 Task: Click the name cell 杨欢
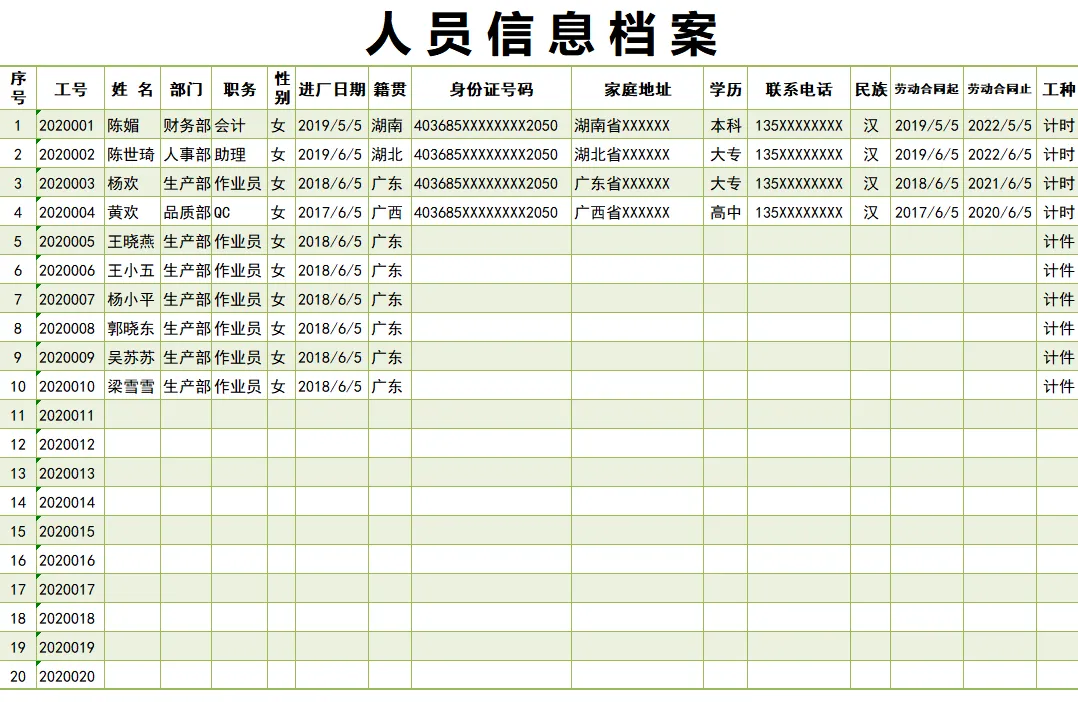(x=133, y=183)
